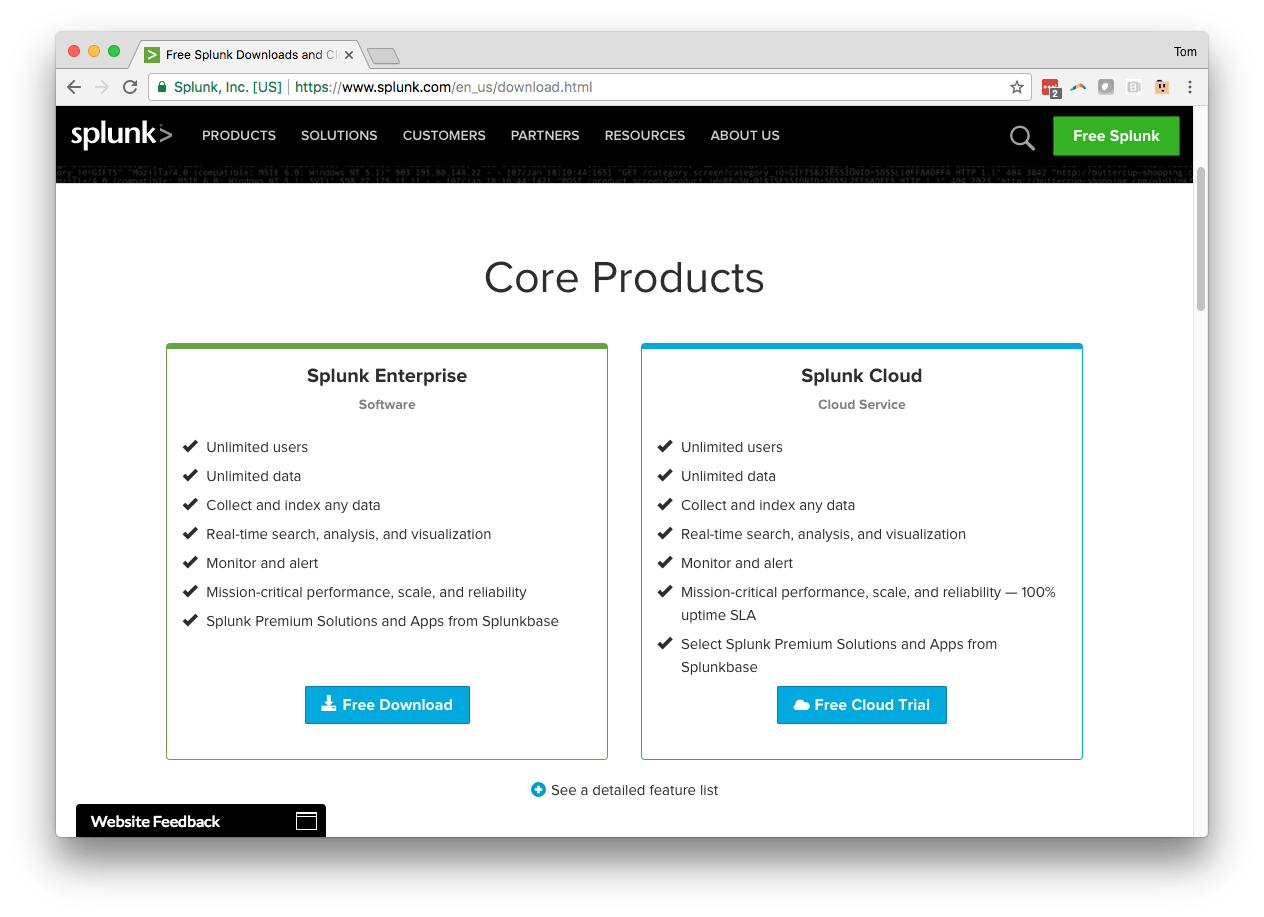
Task: Click the padlock site security icon
Action: tap(161, 87)
